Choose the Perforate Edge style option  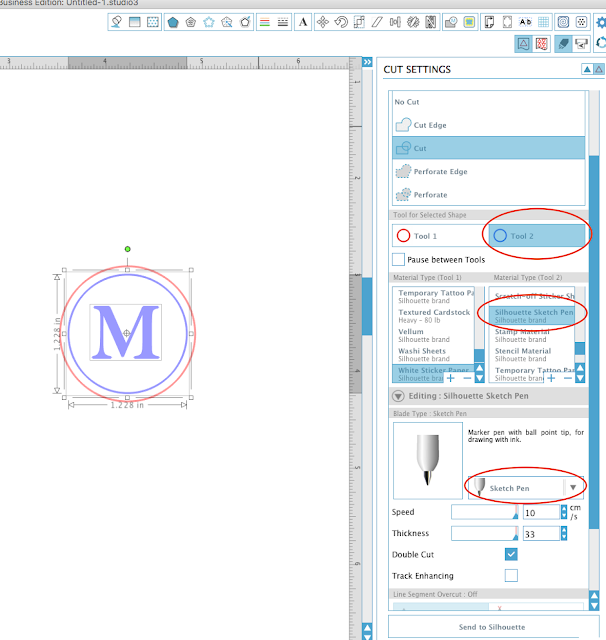pyautogui.click(x=488, y=171)
